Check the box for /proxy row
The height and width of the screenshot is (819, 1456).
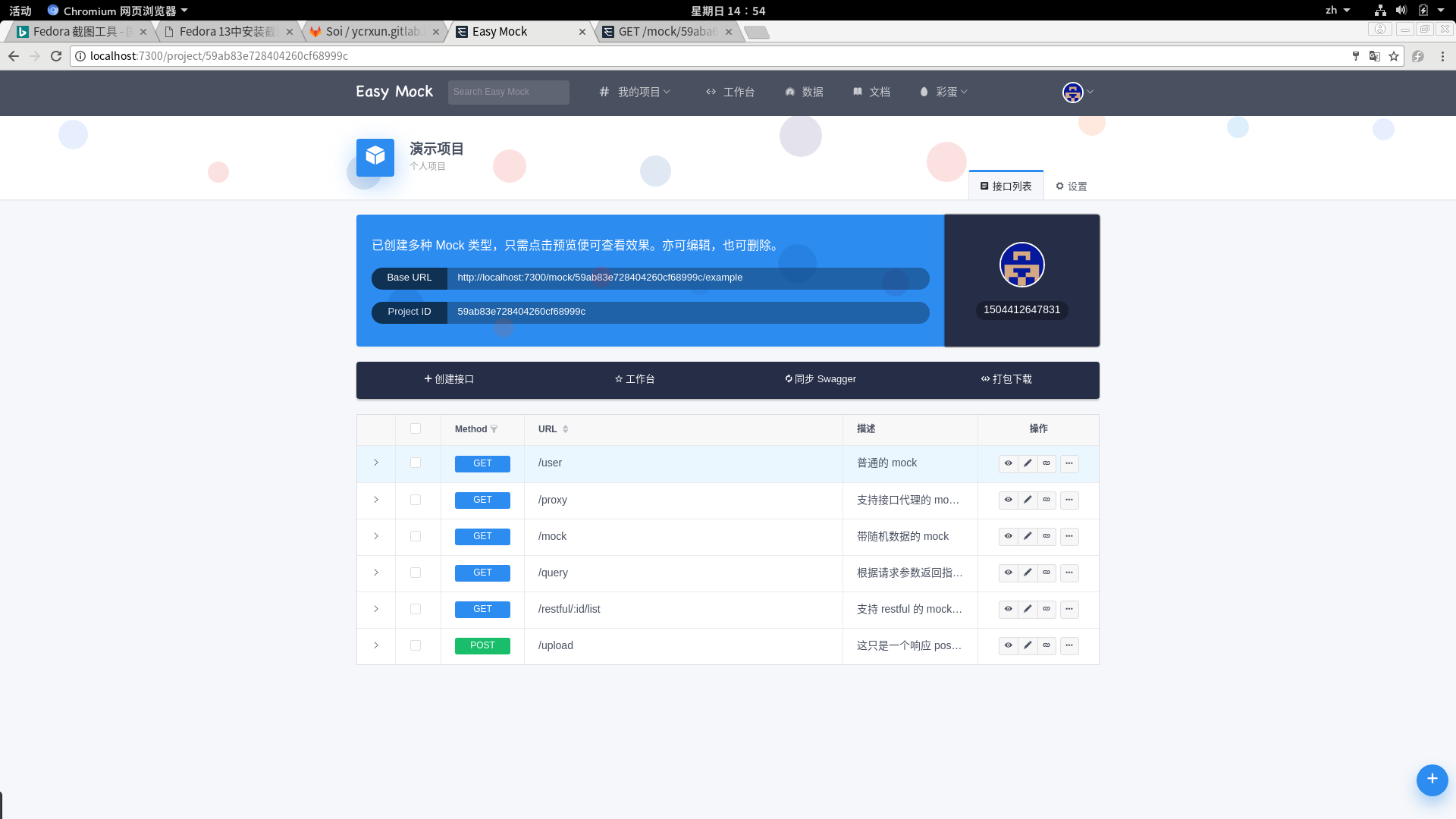416,500
